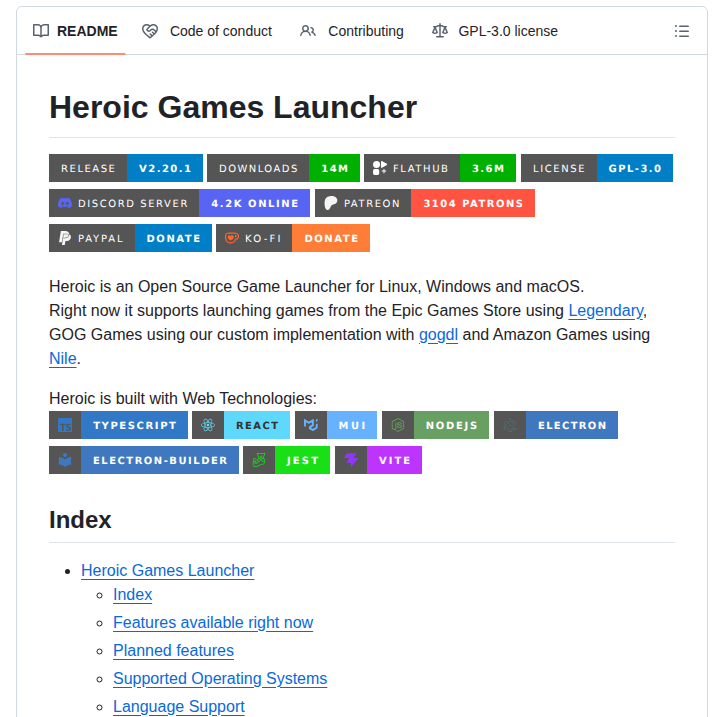Jump to Planned features section
724x717 pixels.
tap(174, 651)
